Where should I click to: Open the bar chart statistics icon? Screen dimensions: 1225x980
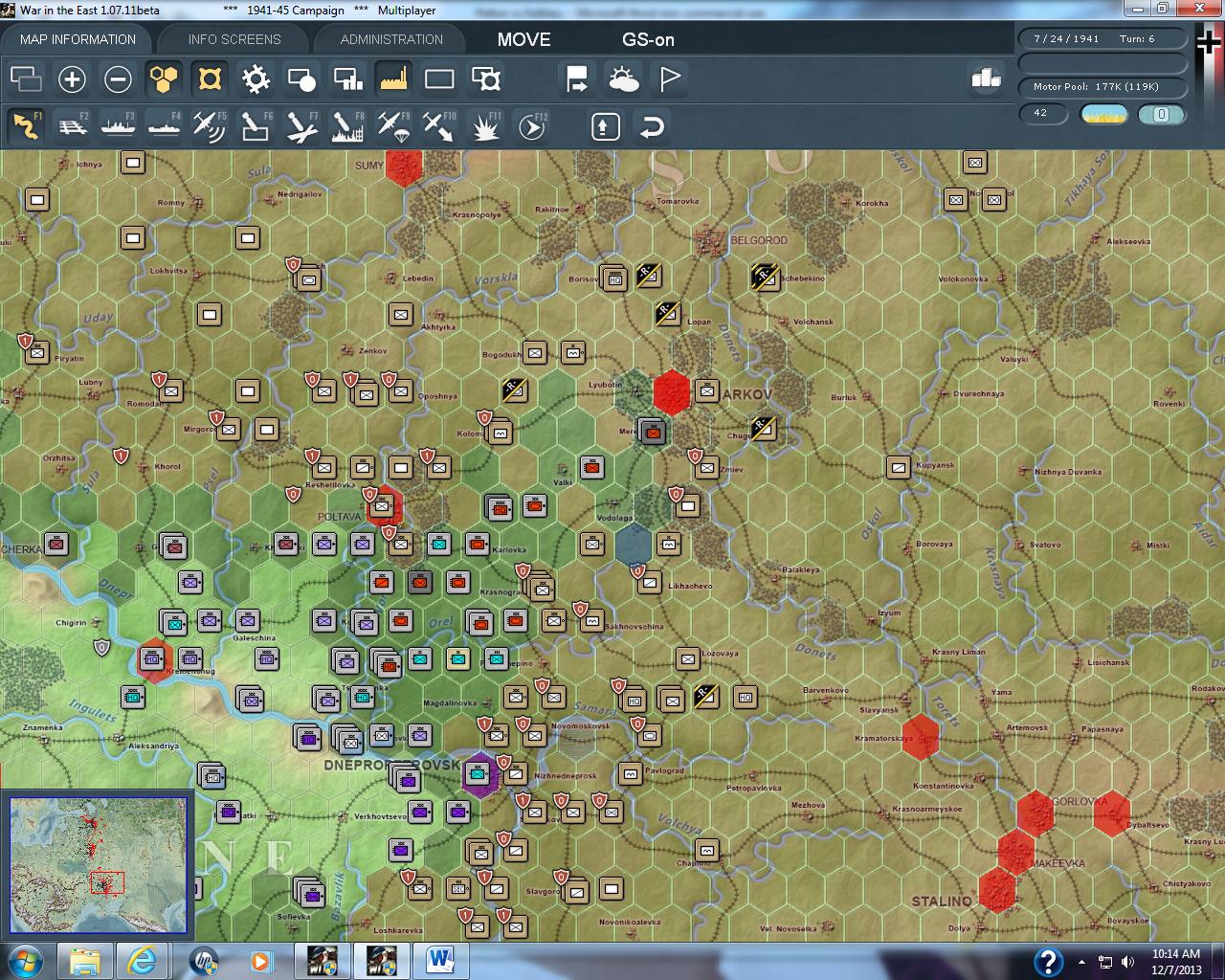(x=985, y=78)
